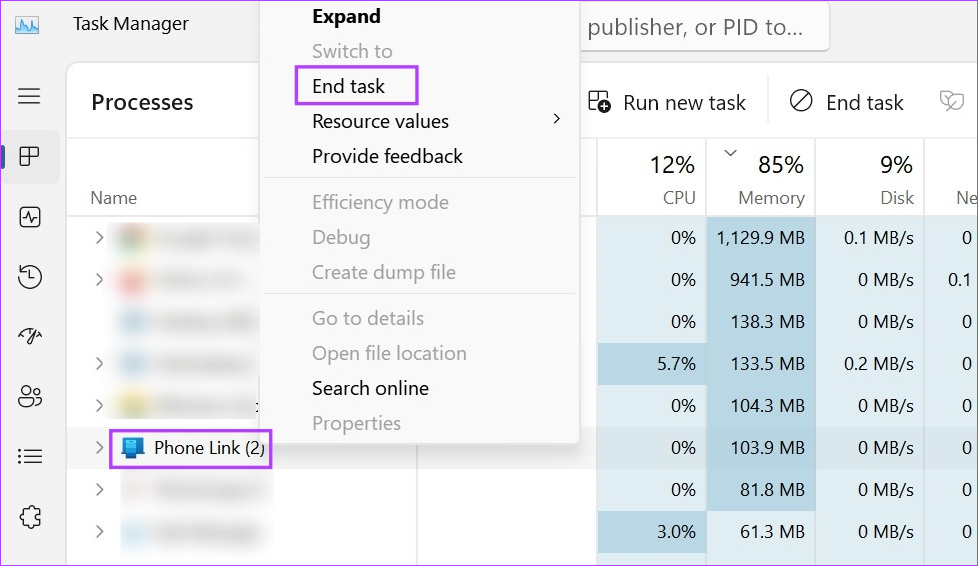Sort by the Memory column header
The height and width of the screenshot is (566, 978).
click(x=761, y=178)
